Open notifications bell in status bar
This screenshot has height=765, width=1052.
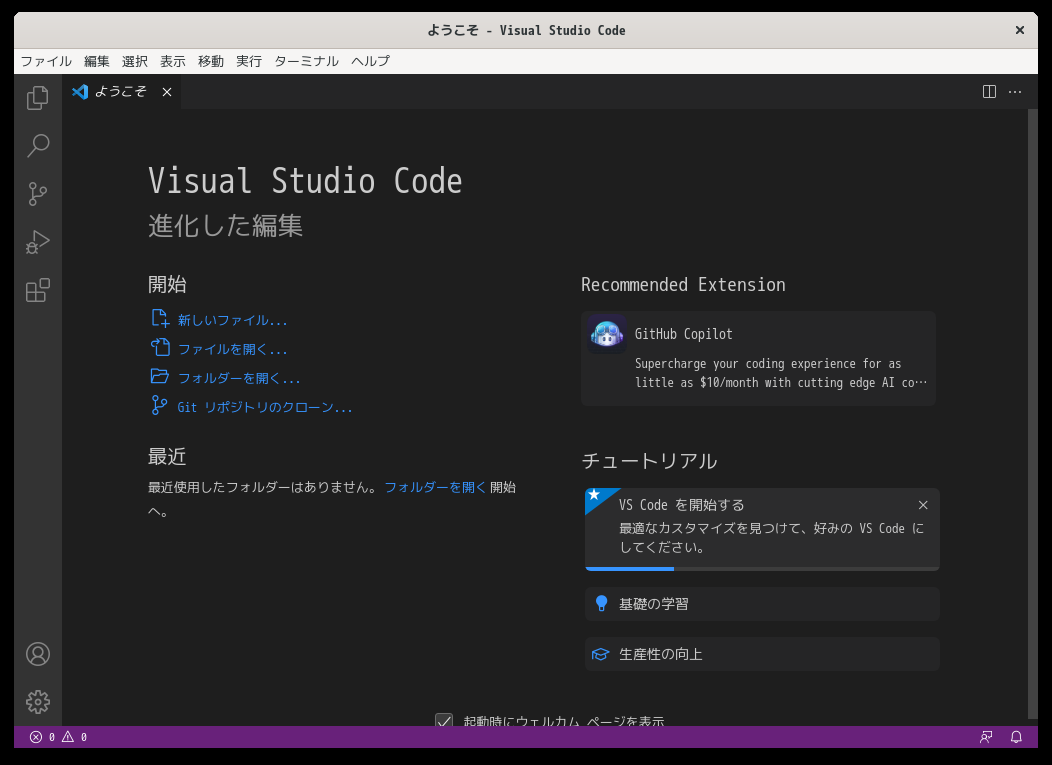tap(1016, 737)
